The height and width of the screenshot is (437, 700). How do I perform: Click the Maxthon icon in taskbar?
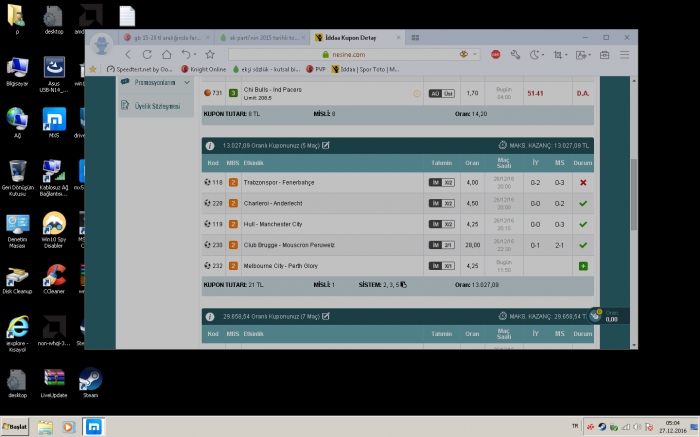coord(93,427)
